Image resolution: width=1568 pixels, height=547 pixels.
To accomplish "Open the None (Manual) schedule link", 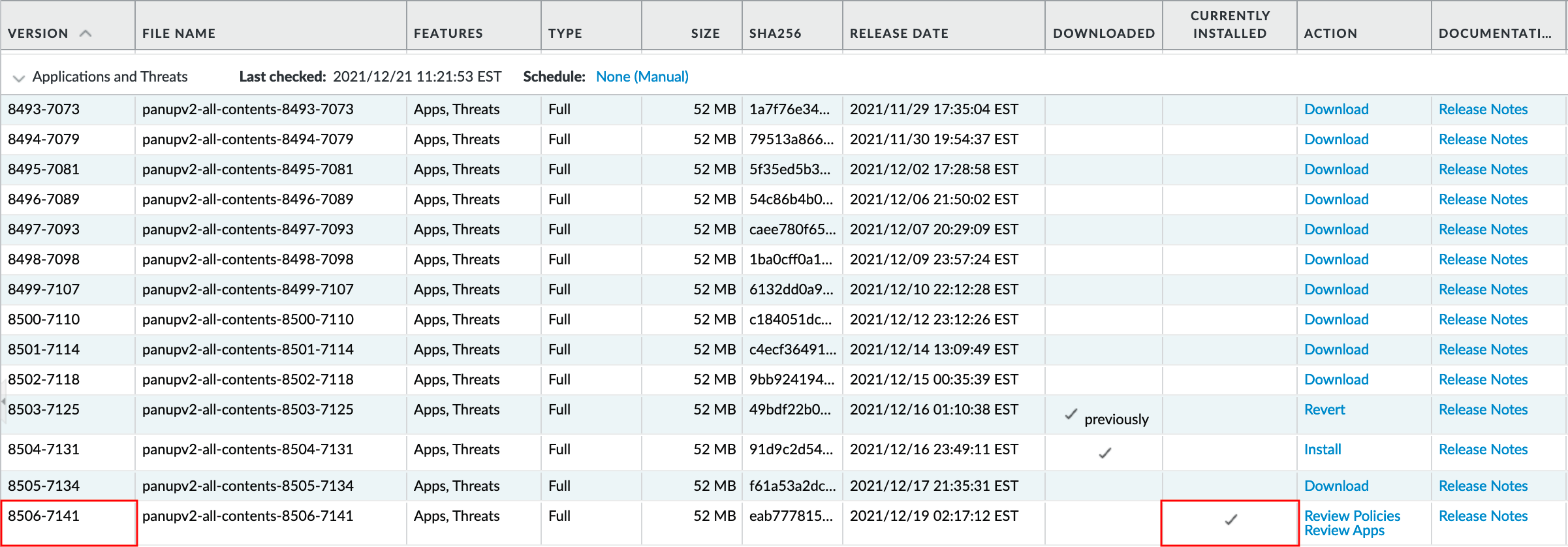I will (x=642, y=77).
